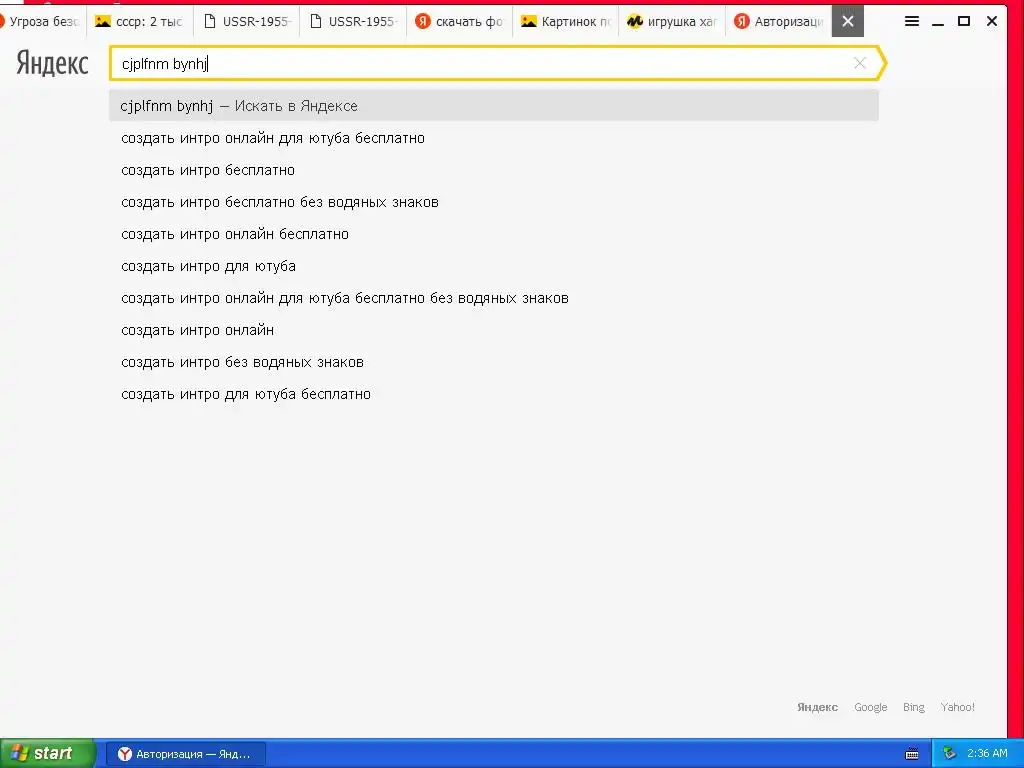
Task: Switch search engine to Google
Action: tap(871, 707)
